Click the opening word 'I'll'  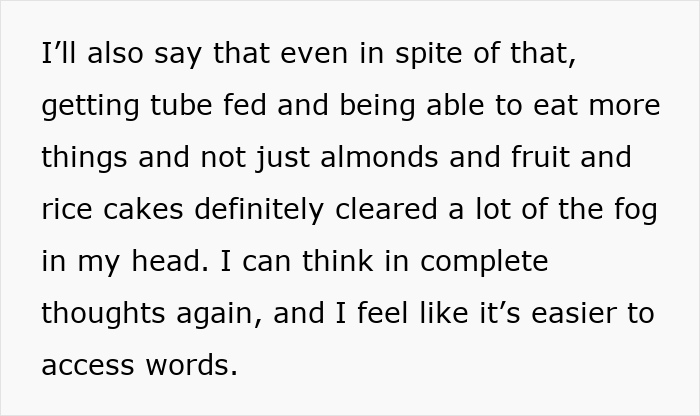[x=58, y=53]
